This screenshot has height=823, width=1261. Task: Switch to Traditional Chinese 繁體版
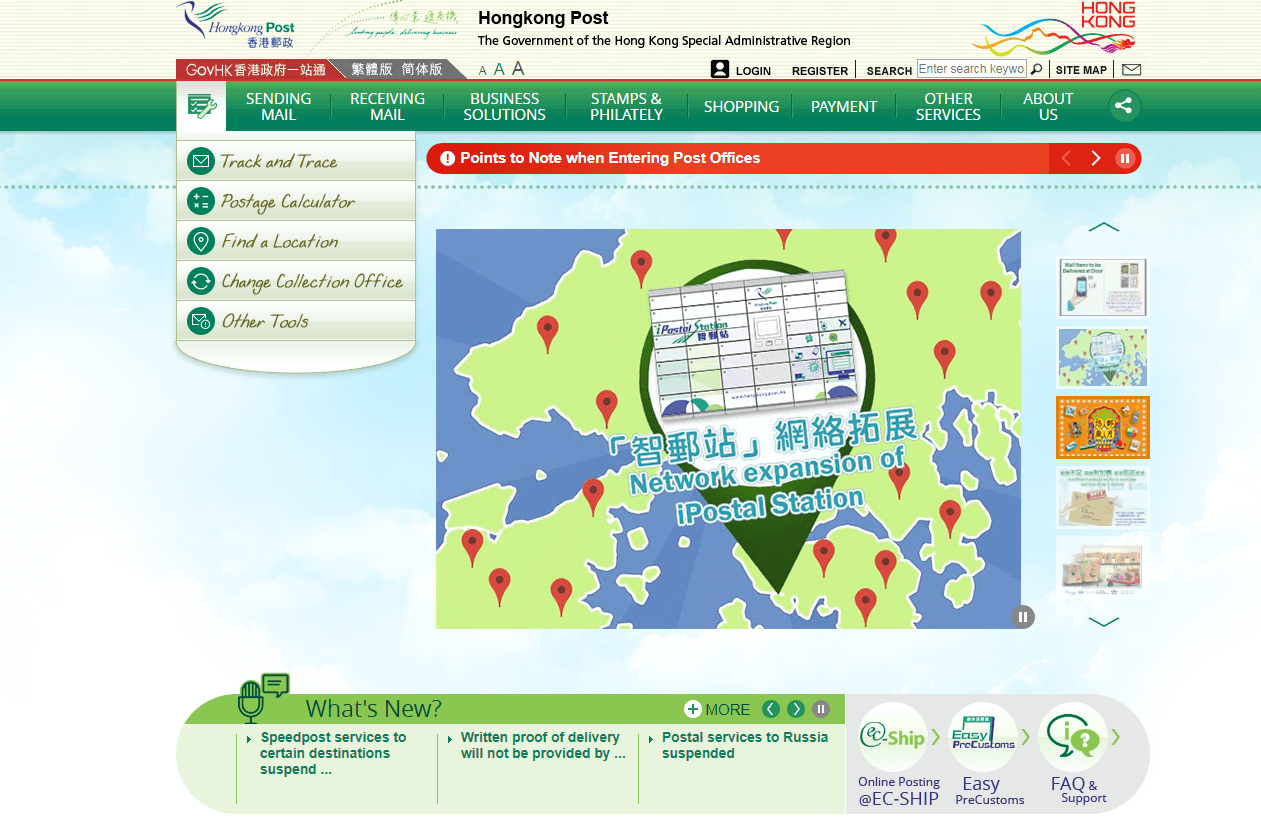(372, 70)
